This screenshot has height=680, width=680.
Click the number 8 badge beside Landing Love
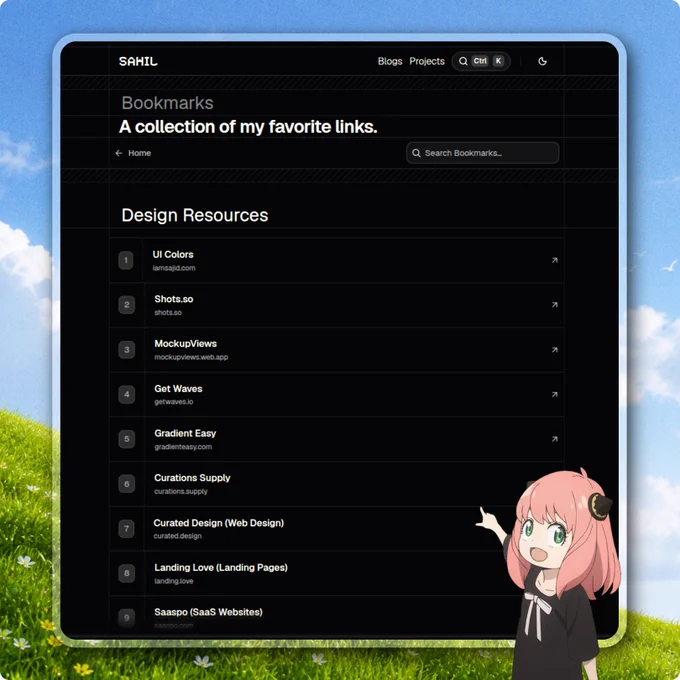coord(126,573)
